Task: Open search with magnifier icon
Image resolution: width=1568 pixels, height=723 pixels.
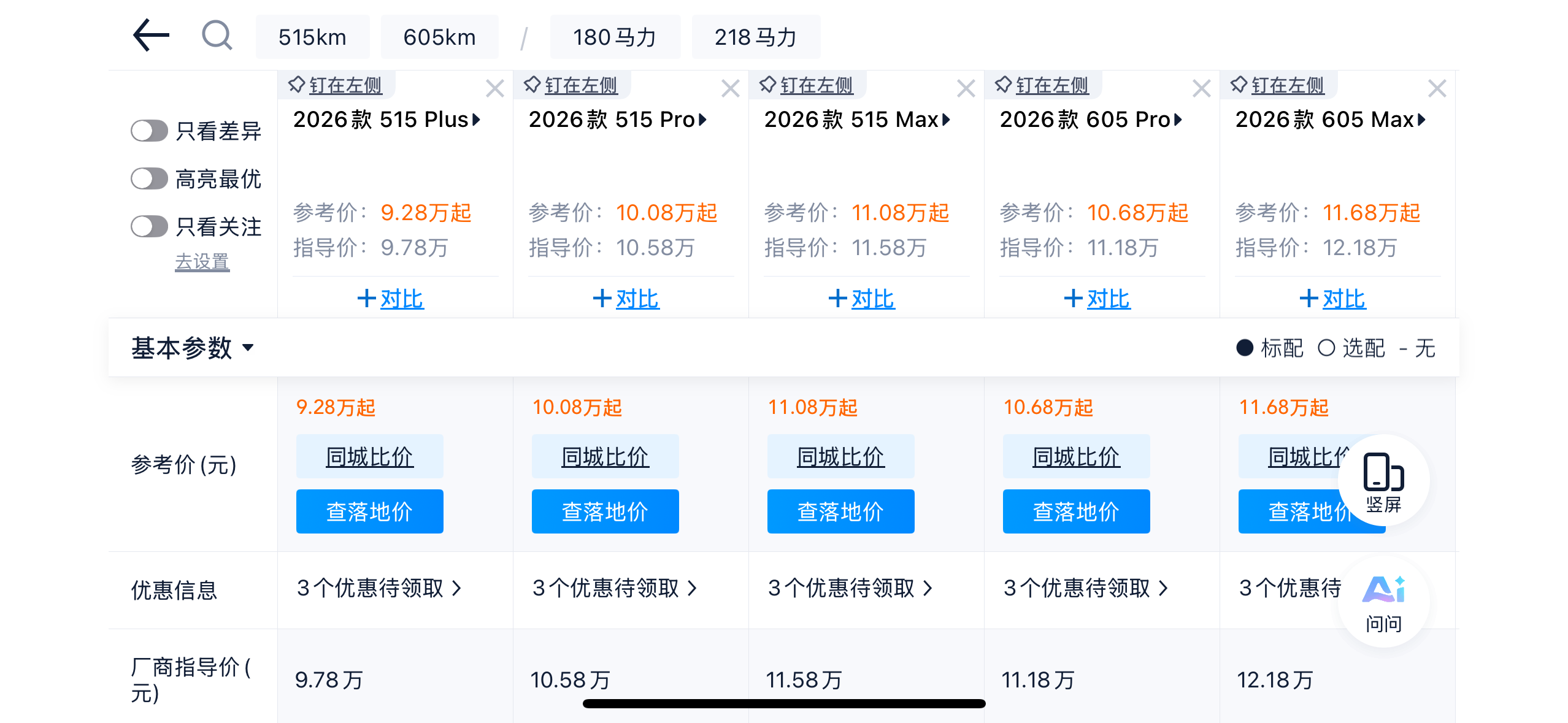Action: [217, 36]
